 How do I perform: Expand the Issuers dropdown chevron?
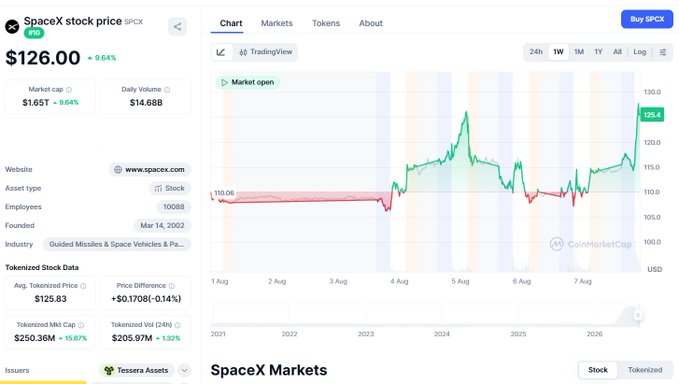pos(184,371)
